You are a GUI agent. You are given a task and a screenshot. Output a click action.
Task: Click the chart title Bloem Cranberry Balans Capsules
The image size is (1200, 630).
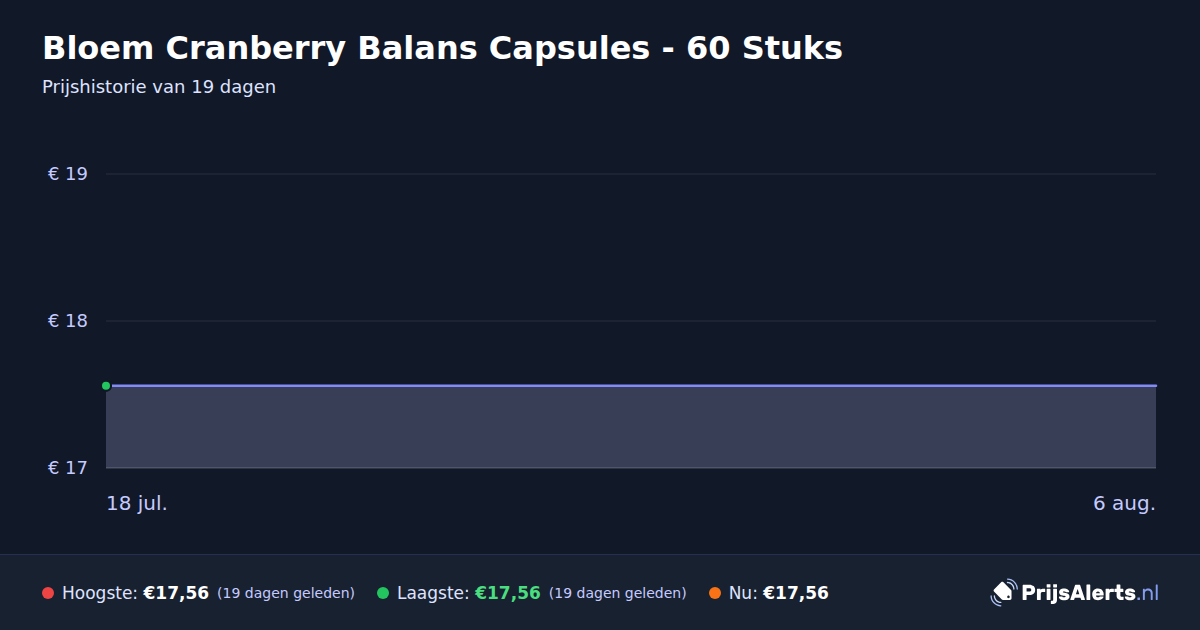click(346, 48)
